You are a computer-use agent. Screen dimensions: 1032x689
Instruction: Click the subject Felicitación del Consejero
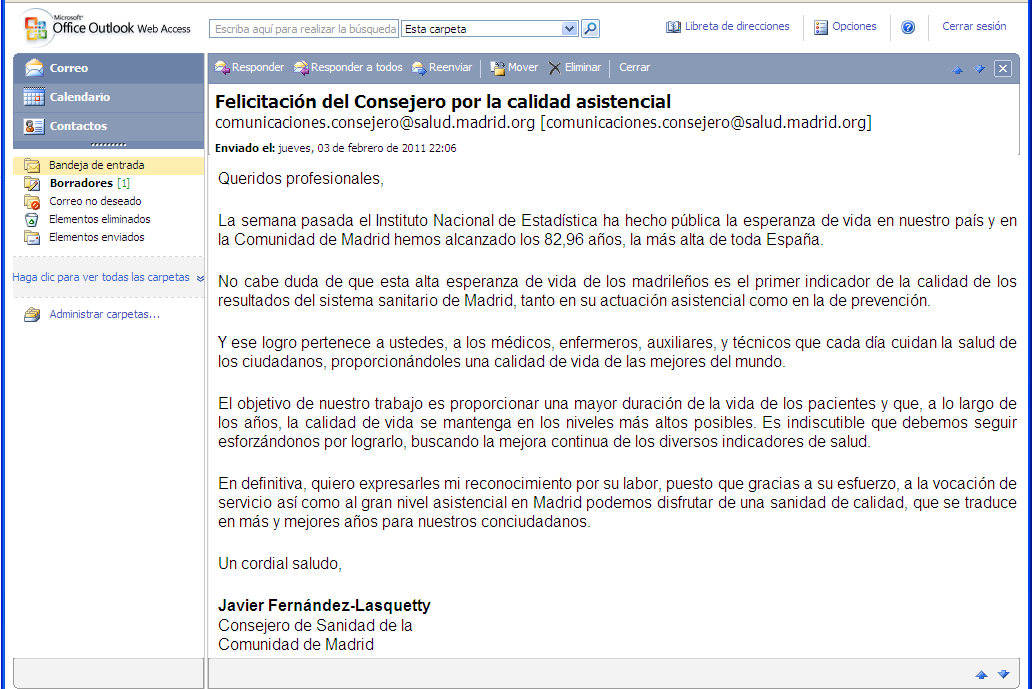443,101
